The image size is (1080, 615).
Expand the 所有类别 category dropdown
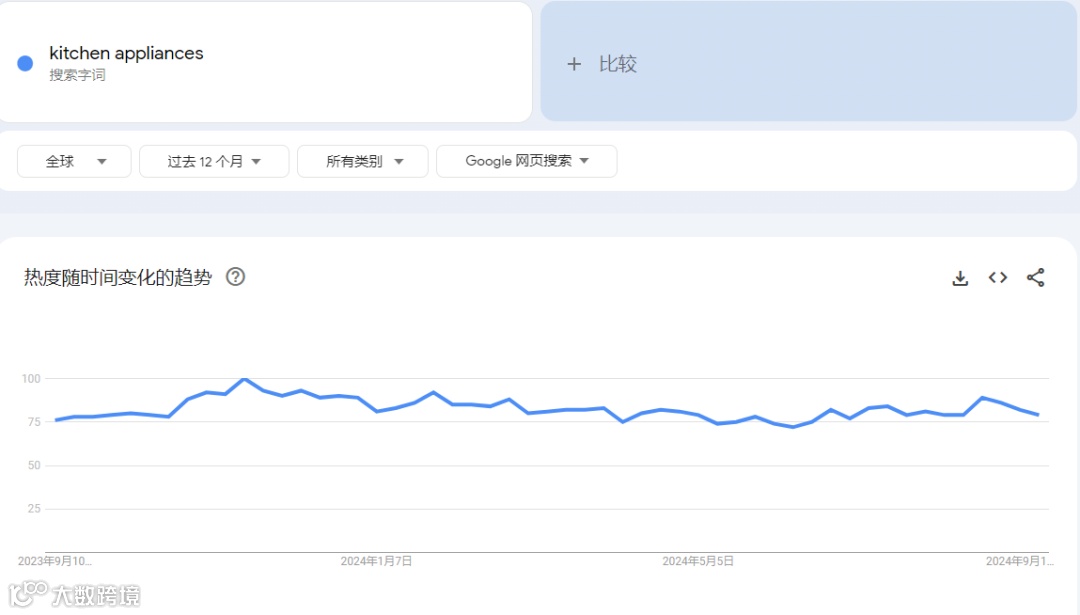pyautogui.click(x=363, y=161)
